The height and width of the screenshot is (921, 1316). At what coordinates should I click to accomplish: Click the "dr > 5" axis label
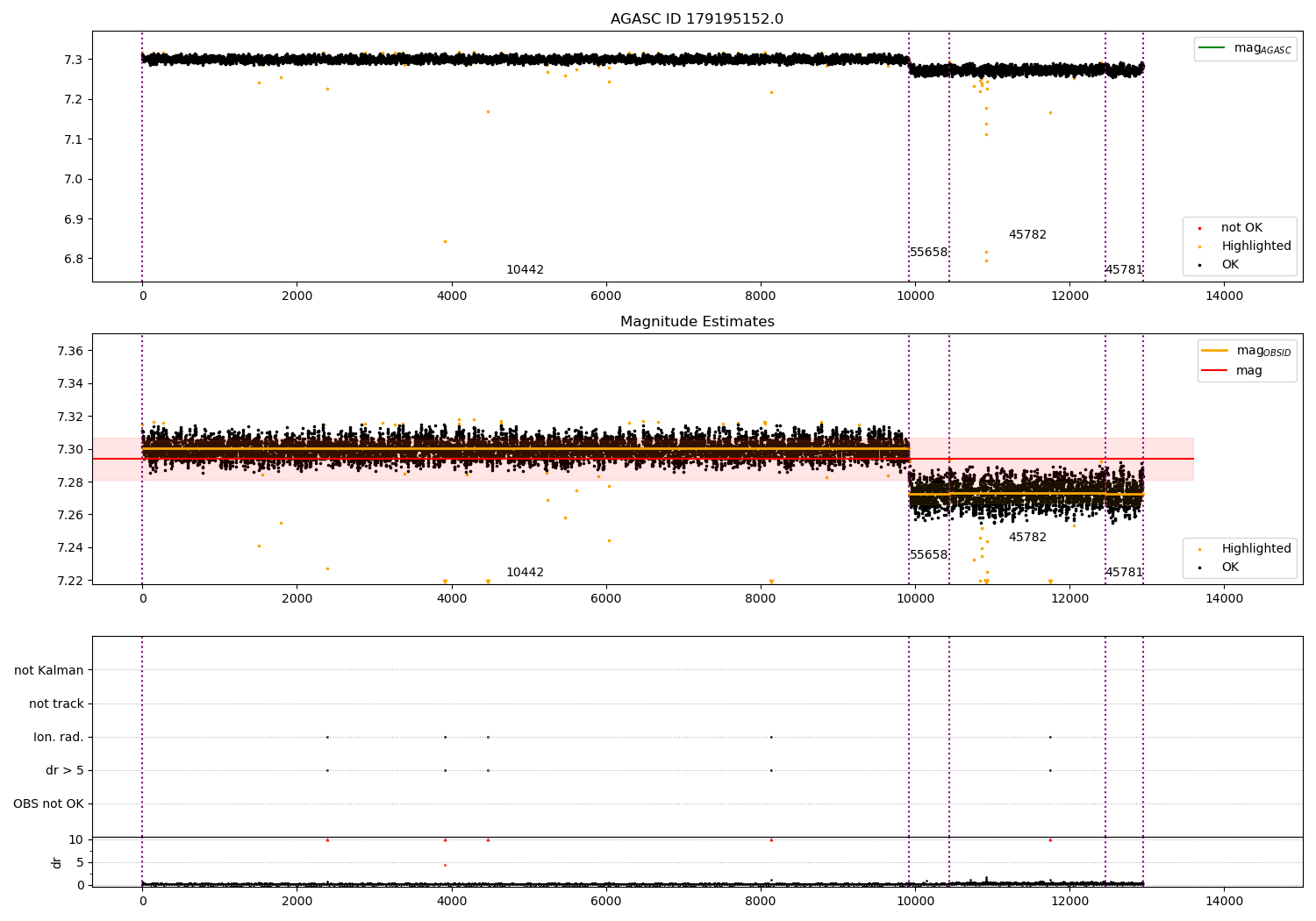pyautogui.click(x=65, y=771)
